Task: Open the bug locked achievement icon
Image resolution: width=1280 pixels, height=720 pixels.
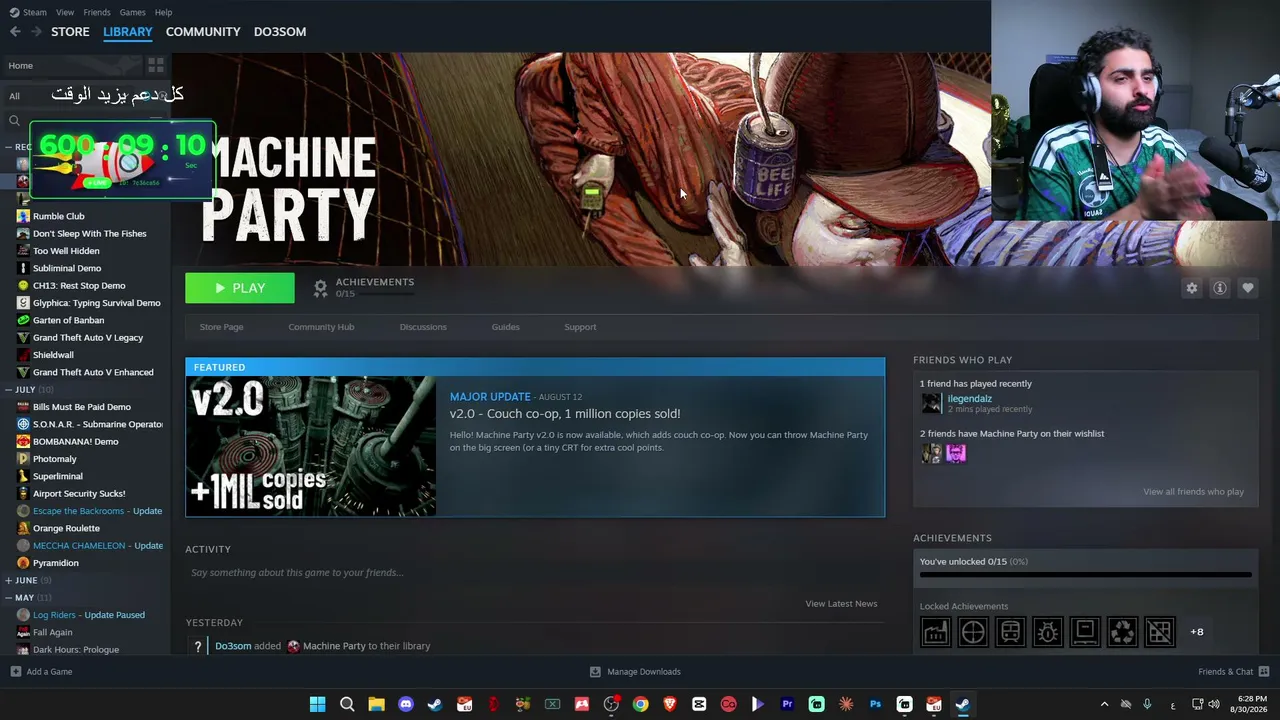Action: point(1047,632)
